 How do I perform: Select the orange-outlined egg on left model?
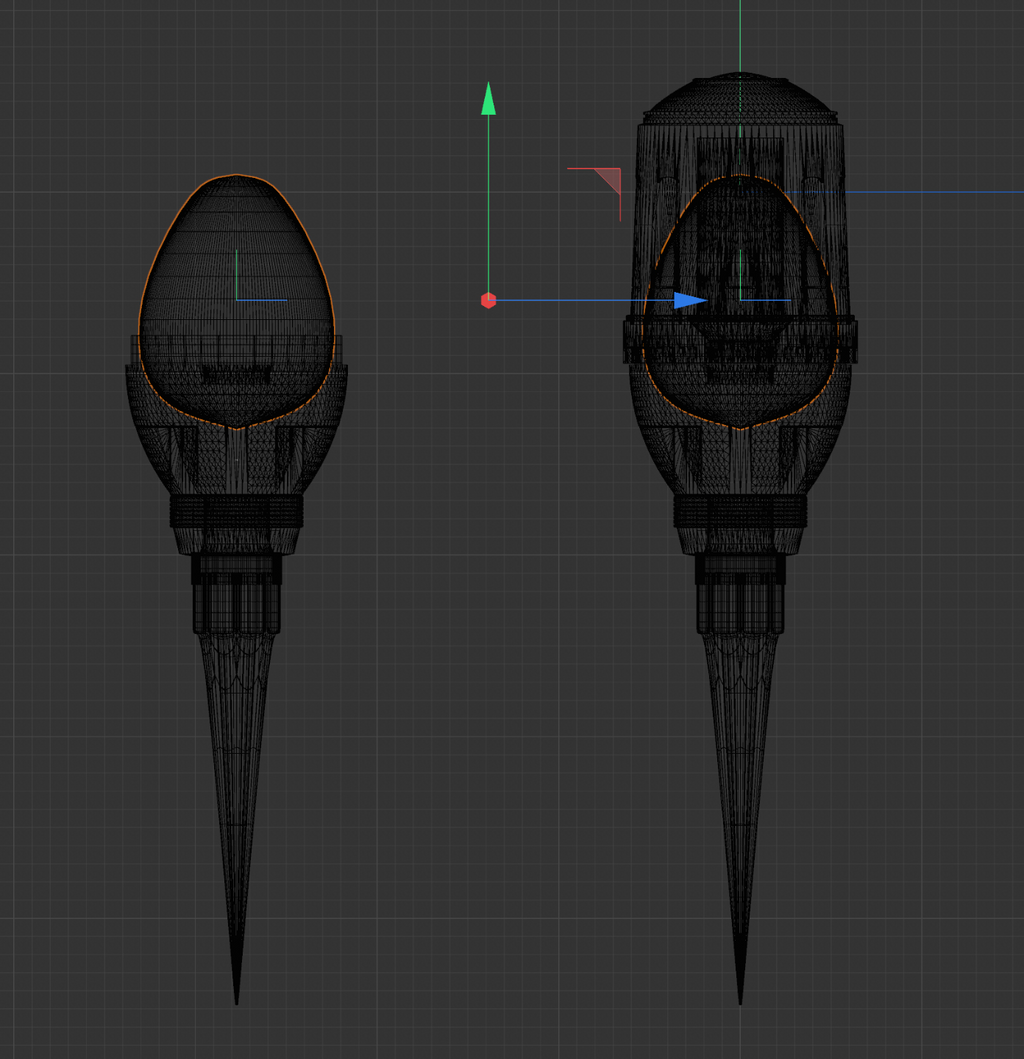click(x=236, y=301)
